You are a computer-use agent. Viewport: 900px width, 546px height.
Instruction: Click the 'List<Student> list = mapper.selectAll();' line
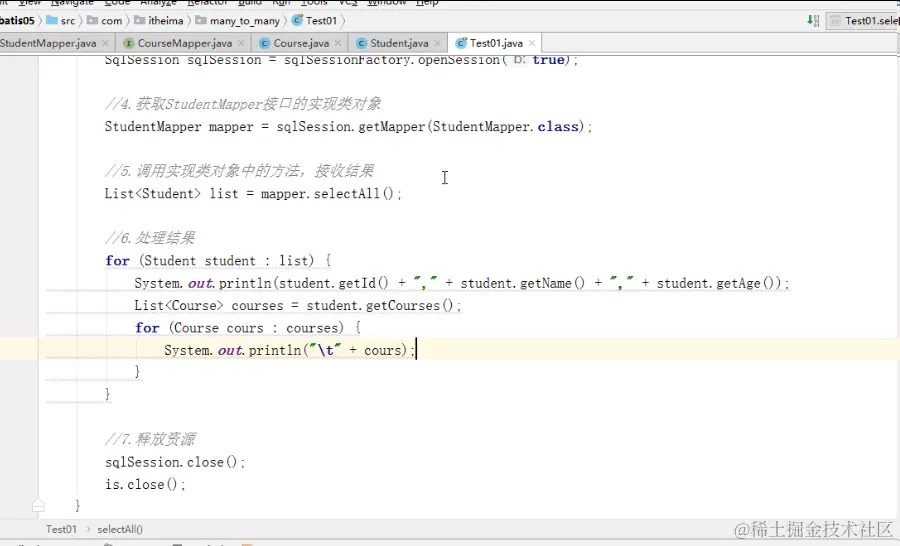(x=253, y=193)
